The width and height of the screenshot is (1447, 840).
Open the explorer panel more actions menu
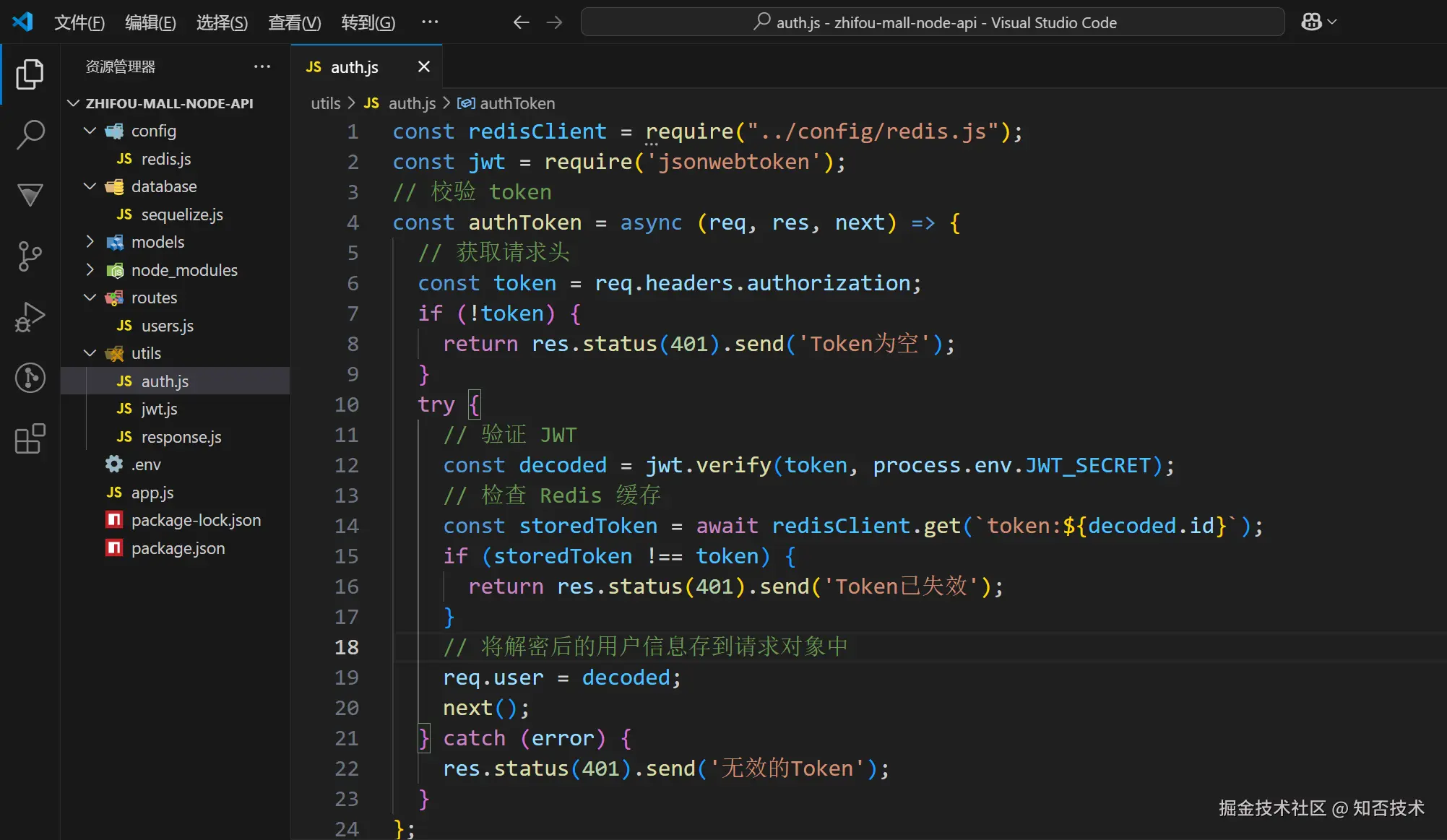tap(262, 66)
